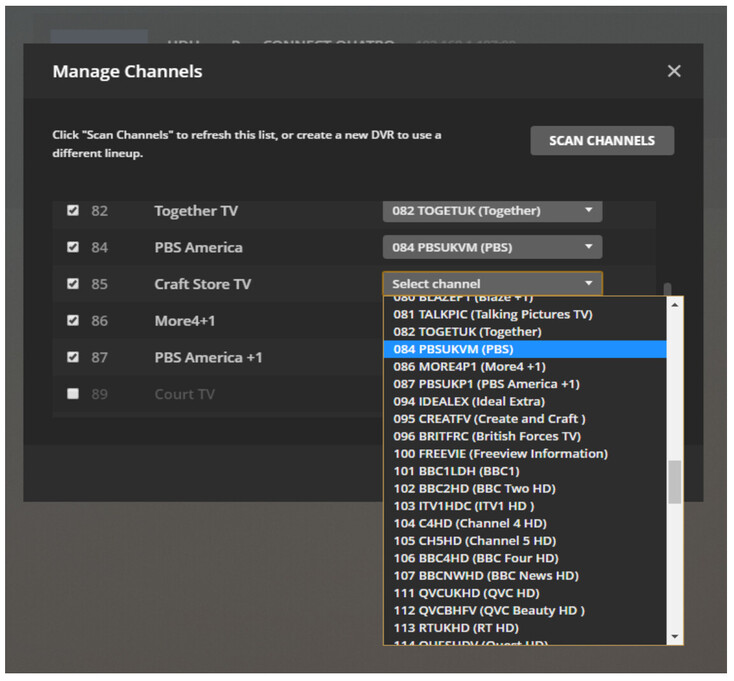
Task: Click the dropdown list scroll up arrow
Action: [675, 305]
